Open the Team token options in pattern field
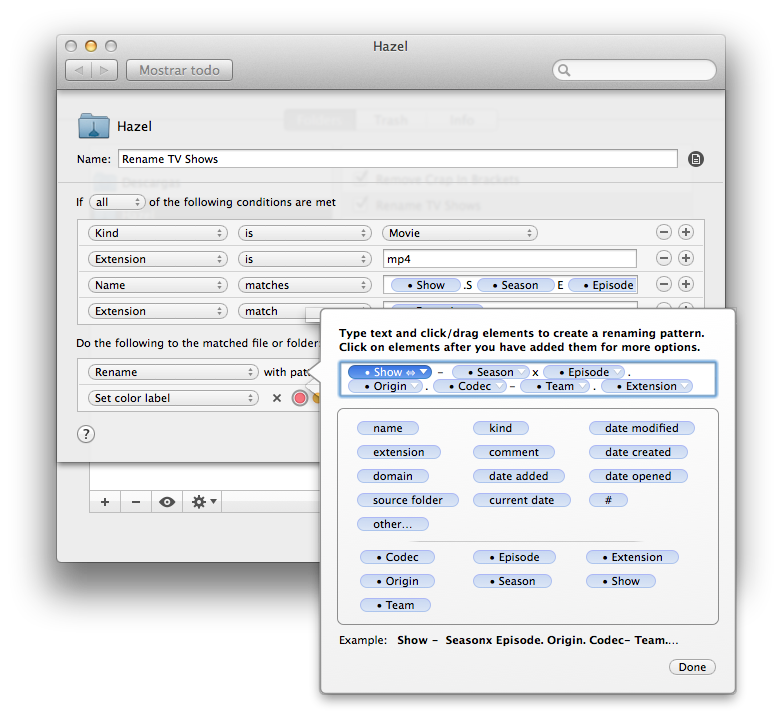The height and width of the screenshot is (714, 782). click(582, 386)
